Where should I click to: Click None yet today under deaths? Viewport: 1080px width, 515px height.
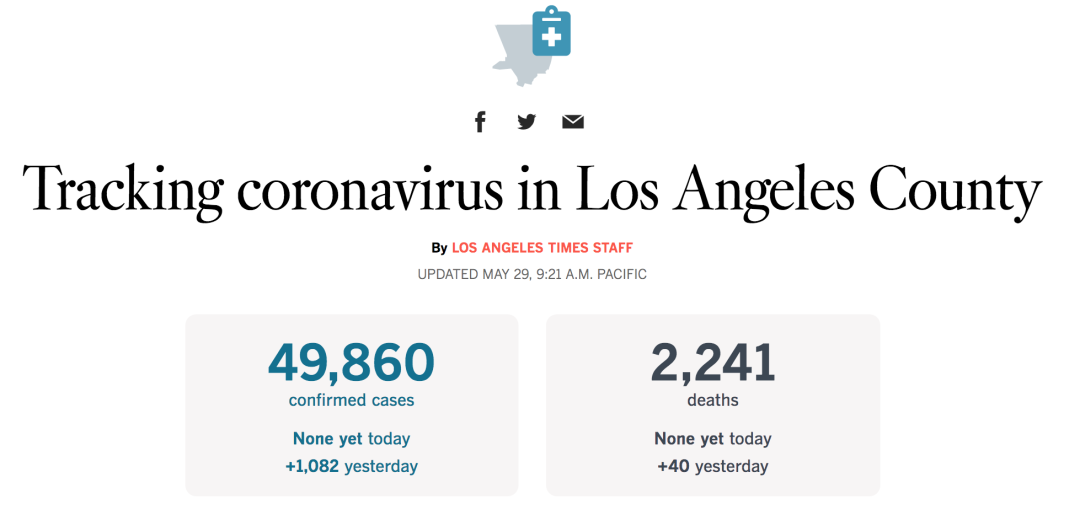713,439
